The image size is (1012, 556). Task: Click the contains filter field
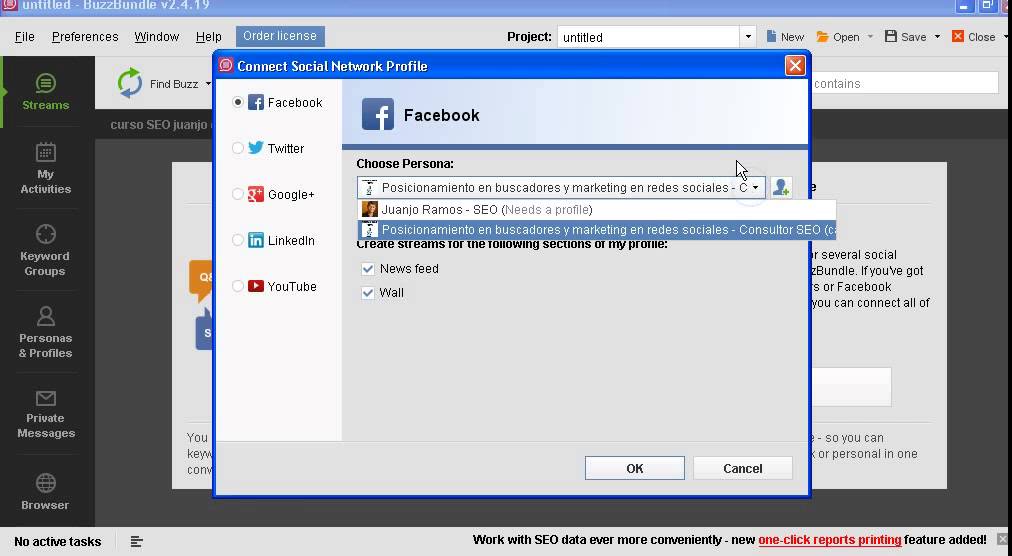904,83
